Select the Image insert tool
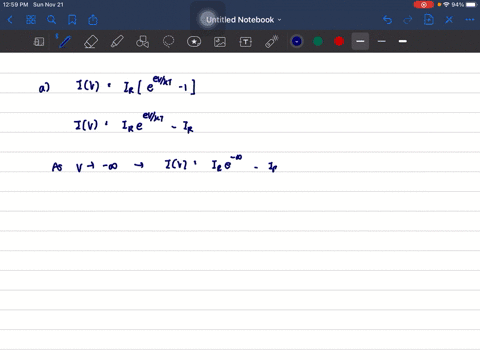This screenshot has width=480, height=360. click(x=220, y=42)
